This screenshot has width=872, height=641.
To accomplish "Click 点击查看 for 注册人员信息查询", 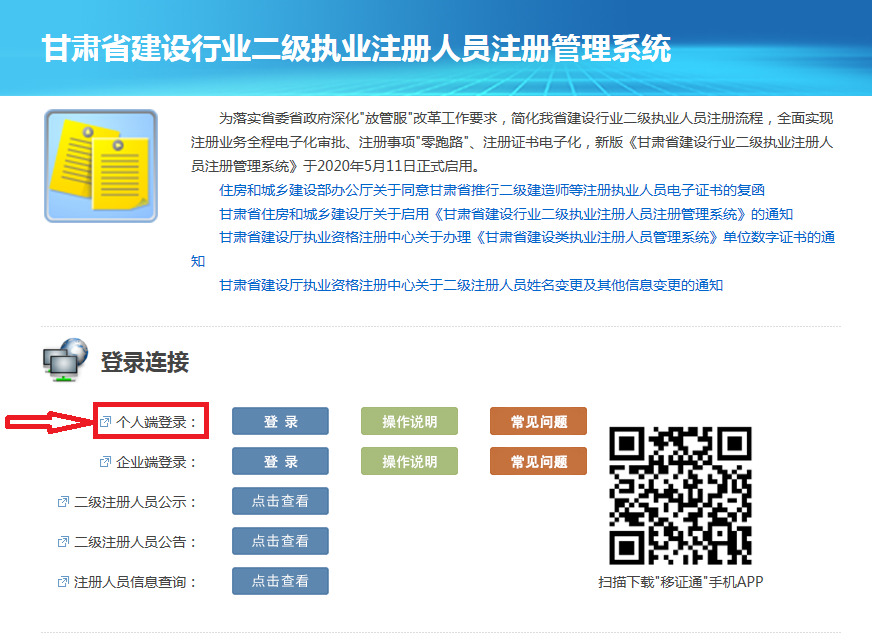I will [x=280, y=581].
